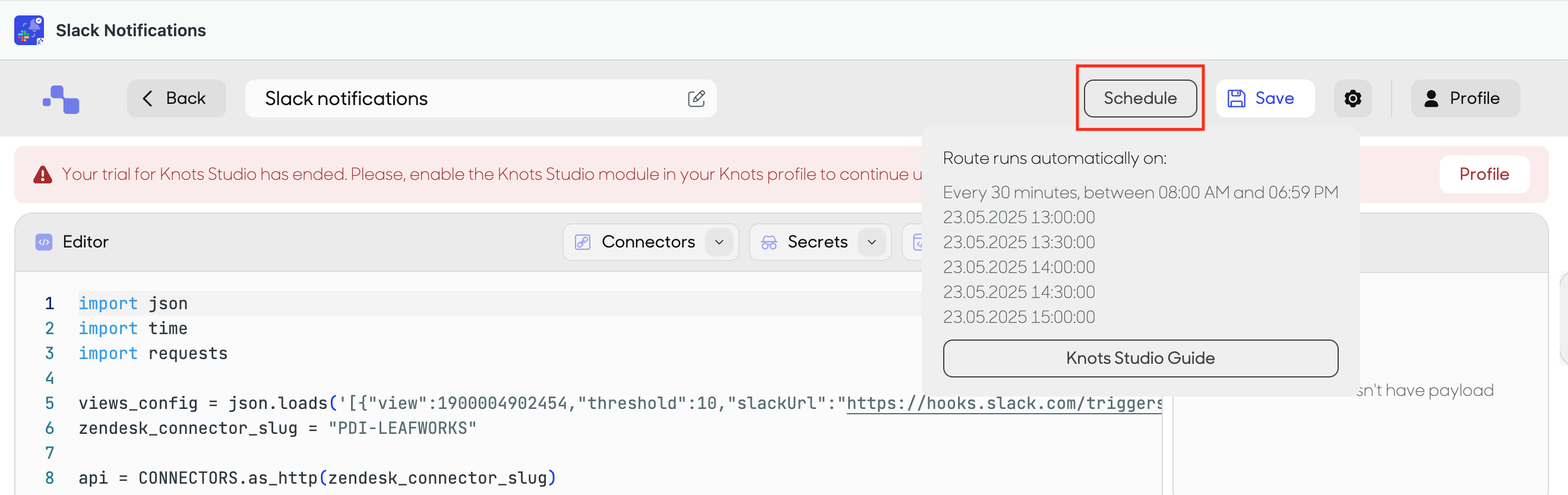Click the 'import json' code line
The image size is (1568, 495).
pos(132,303)
